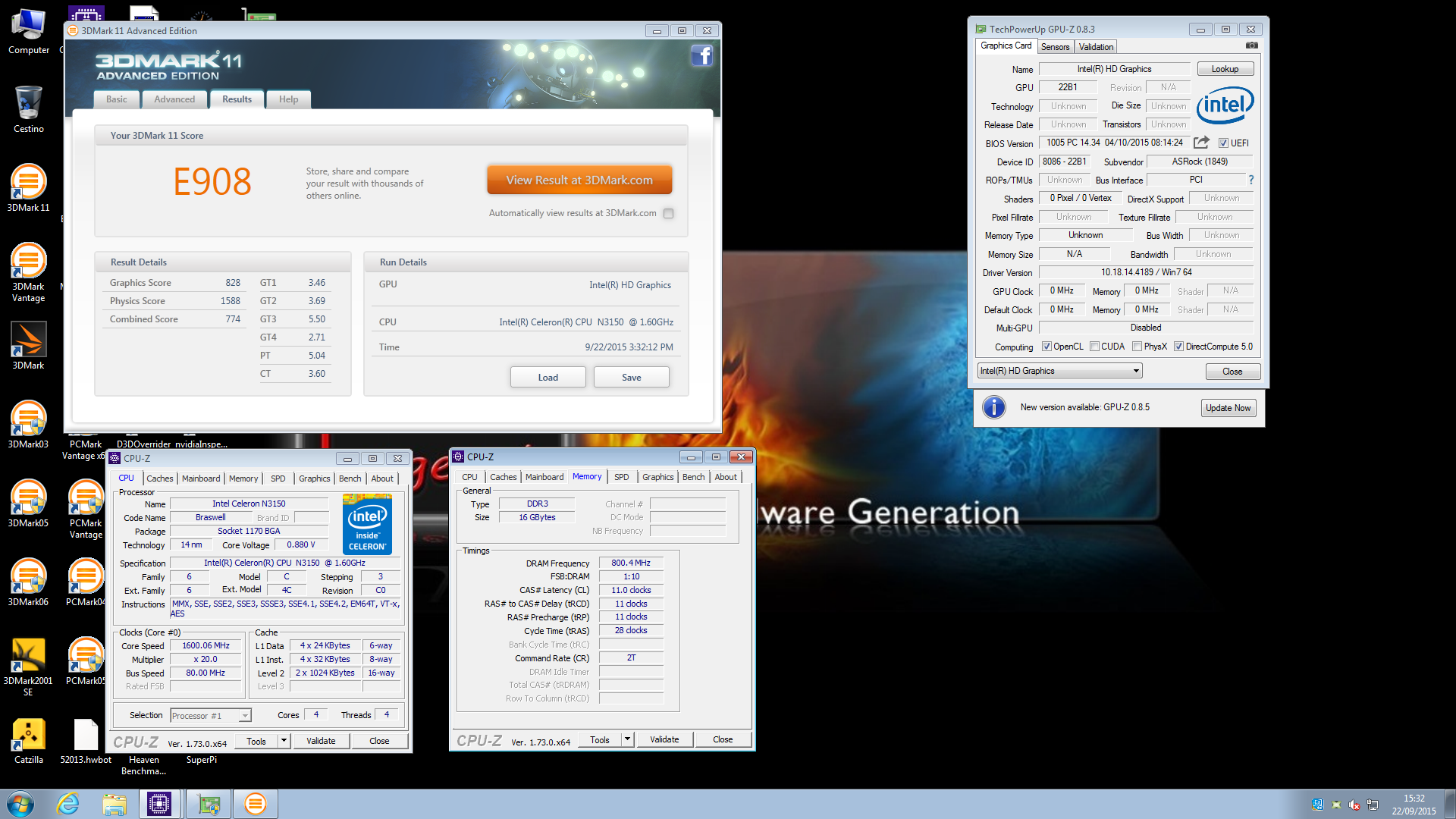The height and width of the screenshot is (819, 1456).
Task: Click View Result at 3DMark.com button
Action: point(579,180)
